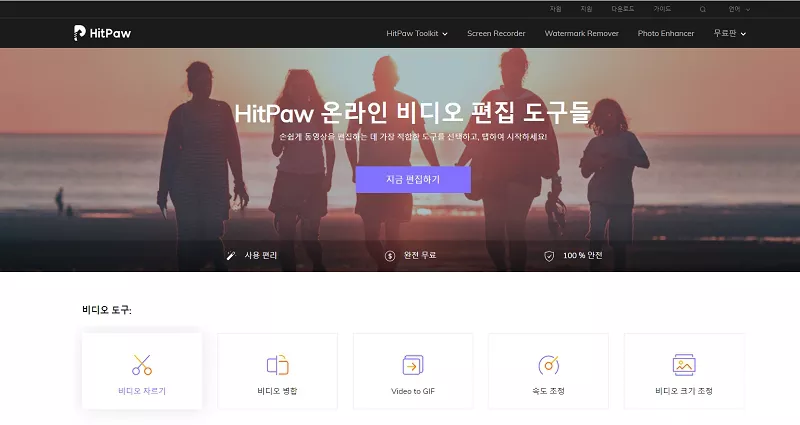The height and width of the screenshot is (425, 800).
Task: Open Screen Recorder from the navigation
Action: (496, 33)
